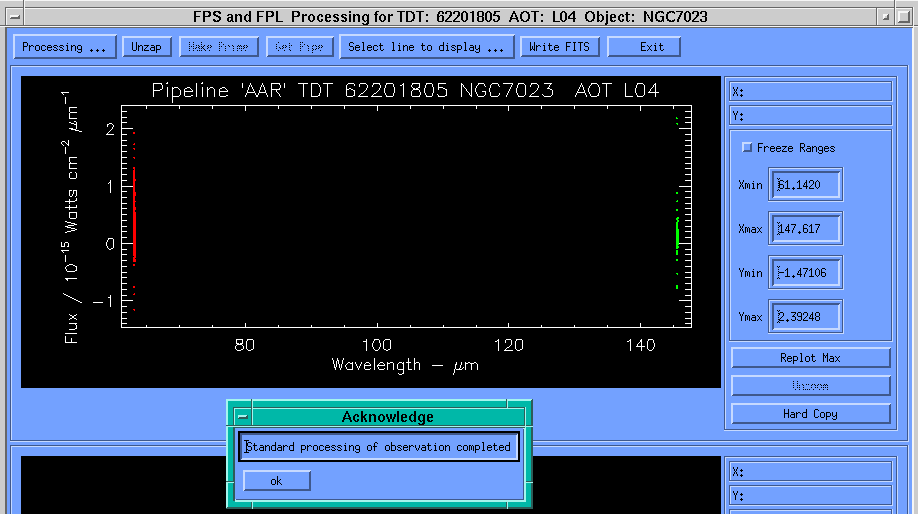Image resolution: width=918 pixels, height=514 pixels.
Task: Click the Y readout field of upper plot
Action: (x=810, y=116)
